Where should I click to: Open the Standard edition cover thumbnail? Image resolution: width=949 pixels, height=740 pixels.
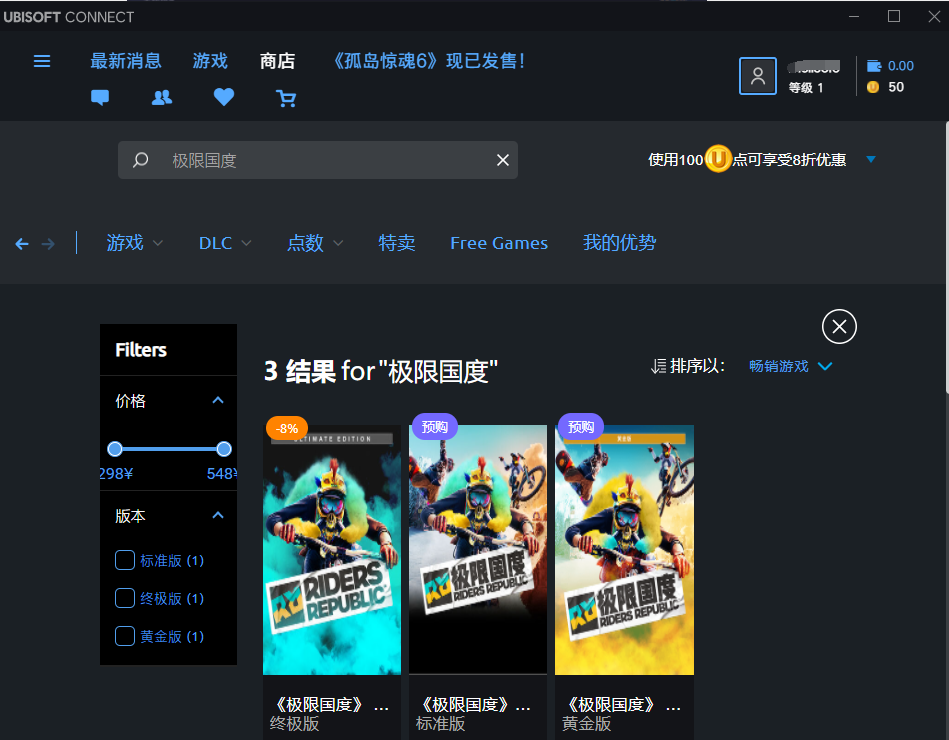point(478,549)
